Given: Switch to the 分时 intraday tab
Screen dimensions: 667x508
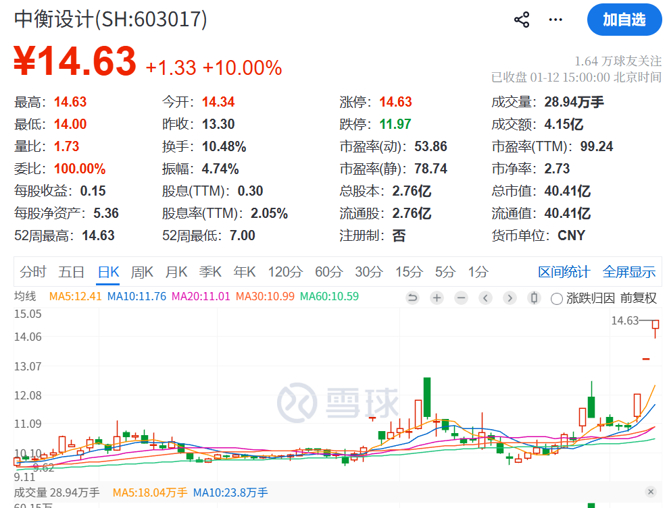Looking at the screenshot, I should (33, 272).
